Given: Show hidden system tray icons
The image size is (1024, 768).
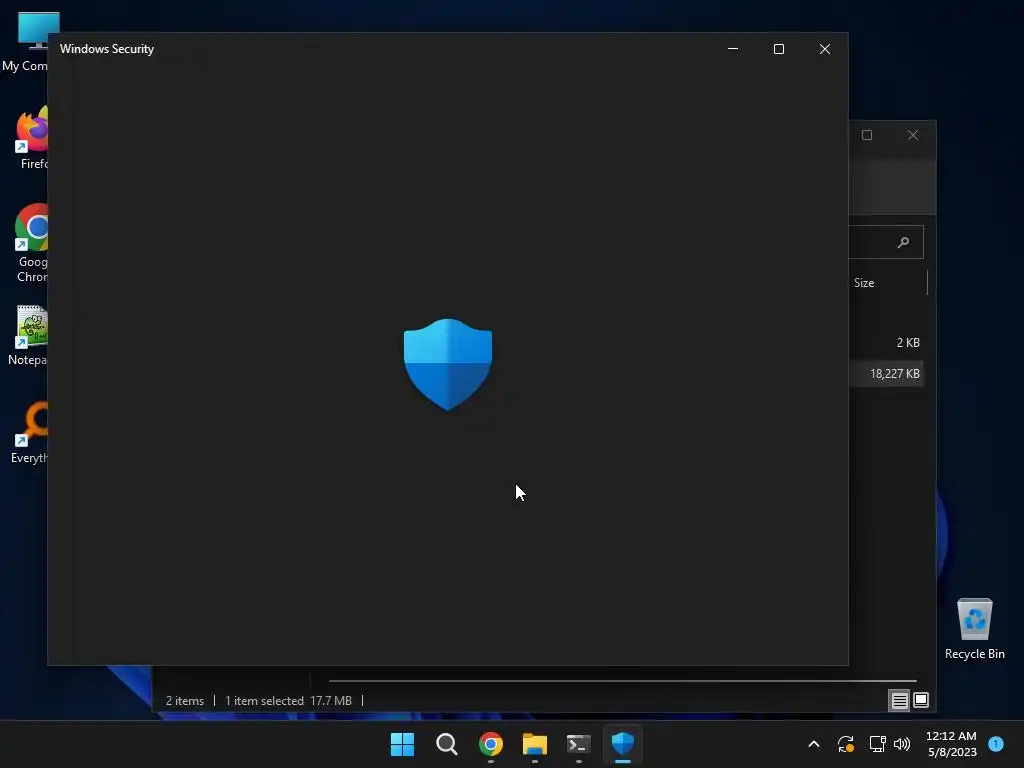Looking at the screenshot, I should click(x=814, y=744).
